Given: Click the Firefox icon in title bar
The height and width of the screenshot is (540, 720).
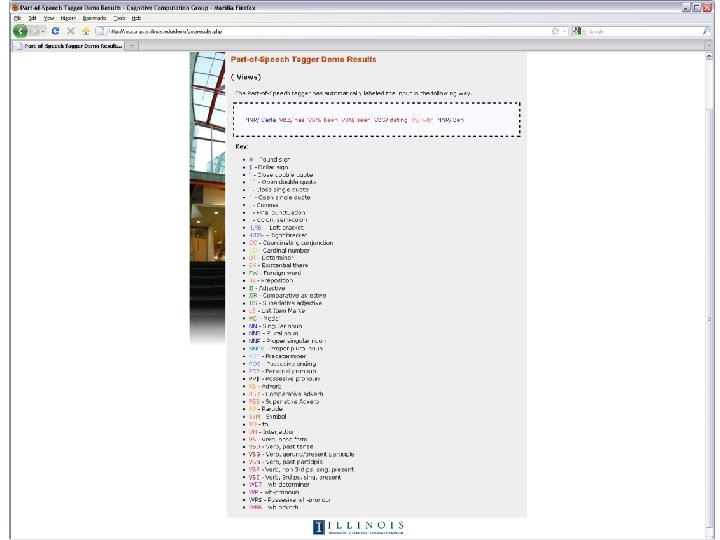Looking at the screenshot, I should (x=15, y=8).
